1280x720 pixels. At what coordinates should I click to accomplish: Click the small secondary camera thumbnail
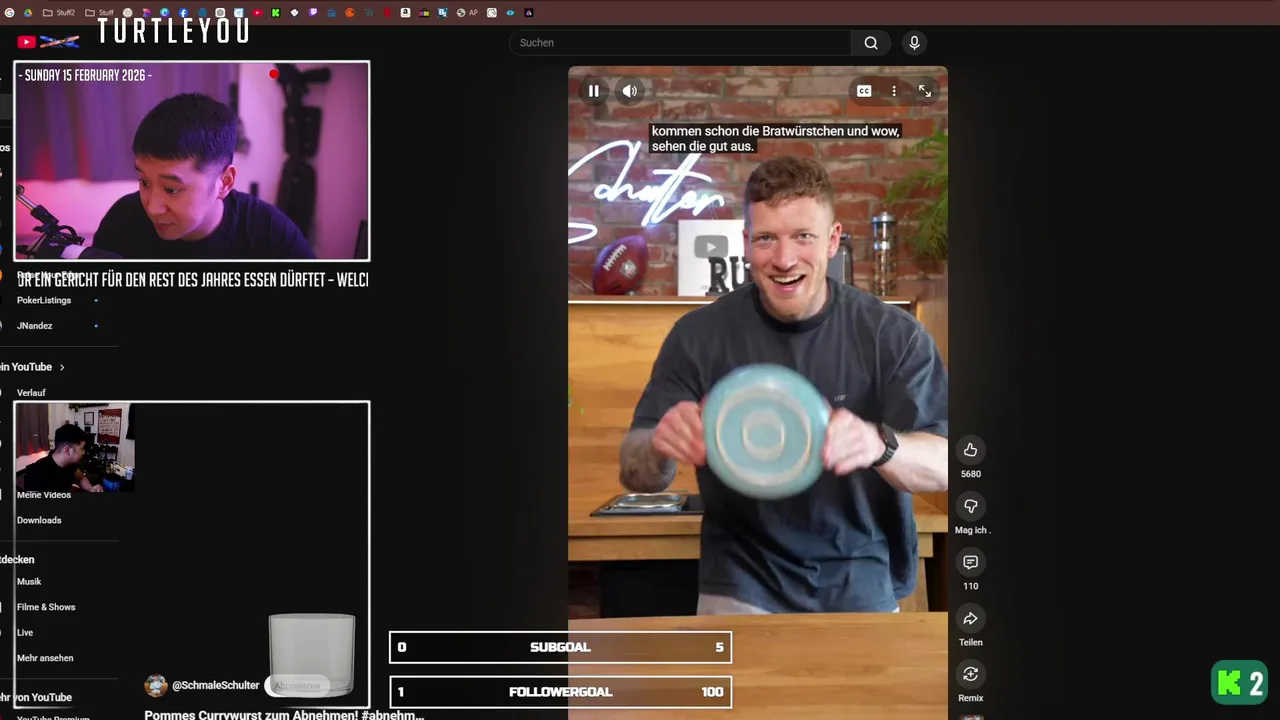pyautogui.click(x=74, y=447)
